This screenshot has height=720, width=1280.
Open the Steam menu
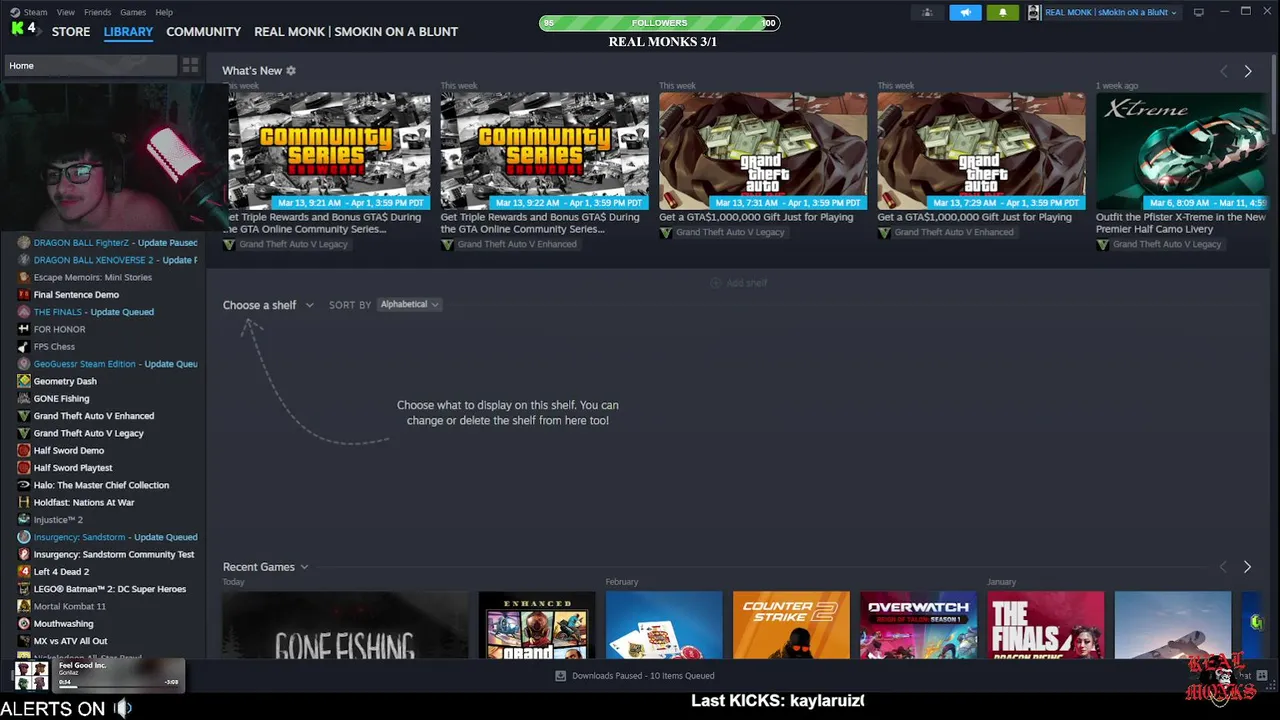tap(35, 12)
